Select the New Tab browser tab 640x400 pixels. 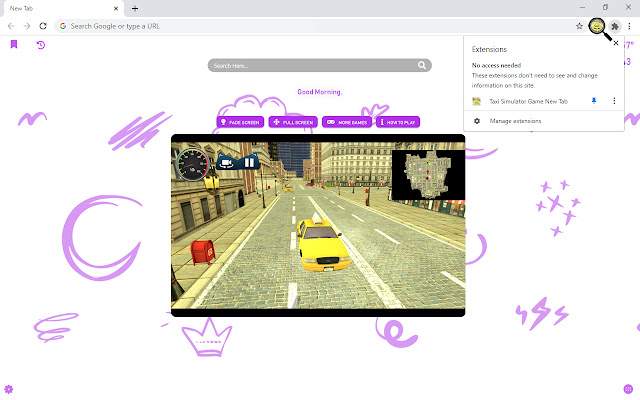coord(63,9)
